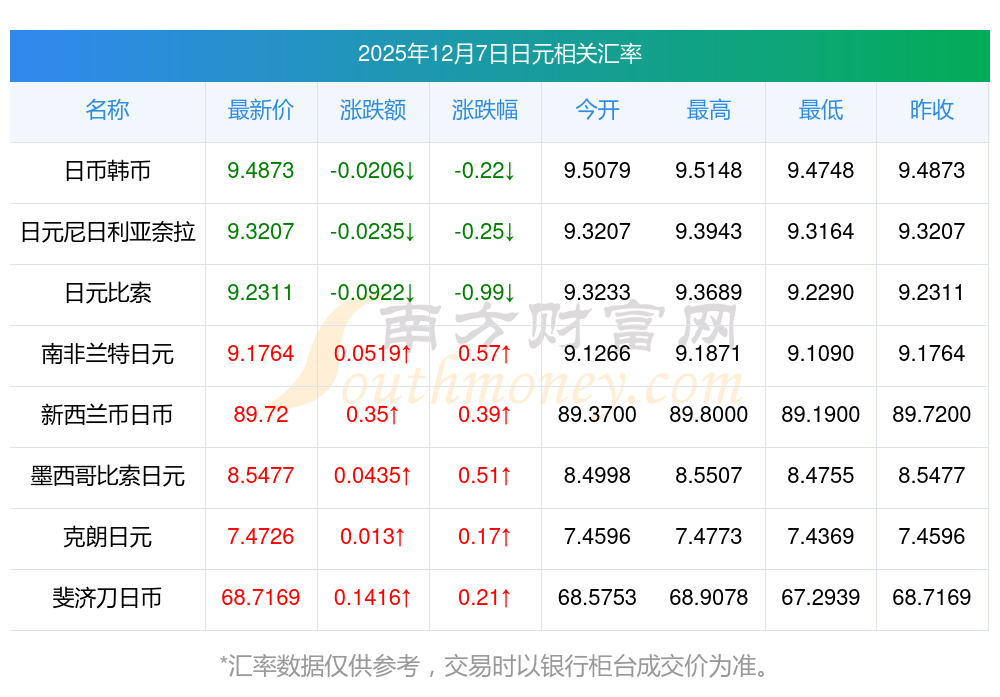This screenshot has width=1000, height=697.
Task: Open the 新西兰币日币 row name
Action: (107, 415)
